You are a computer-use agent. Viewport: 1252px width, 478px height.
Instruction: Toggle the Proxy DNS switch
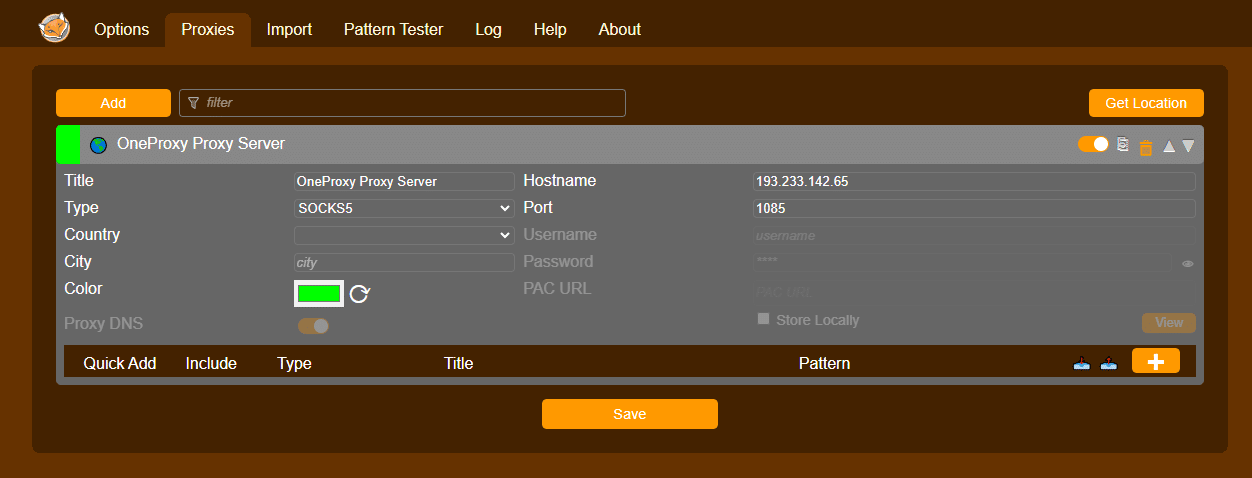coord(313,325)
